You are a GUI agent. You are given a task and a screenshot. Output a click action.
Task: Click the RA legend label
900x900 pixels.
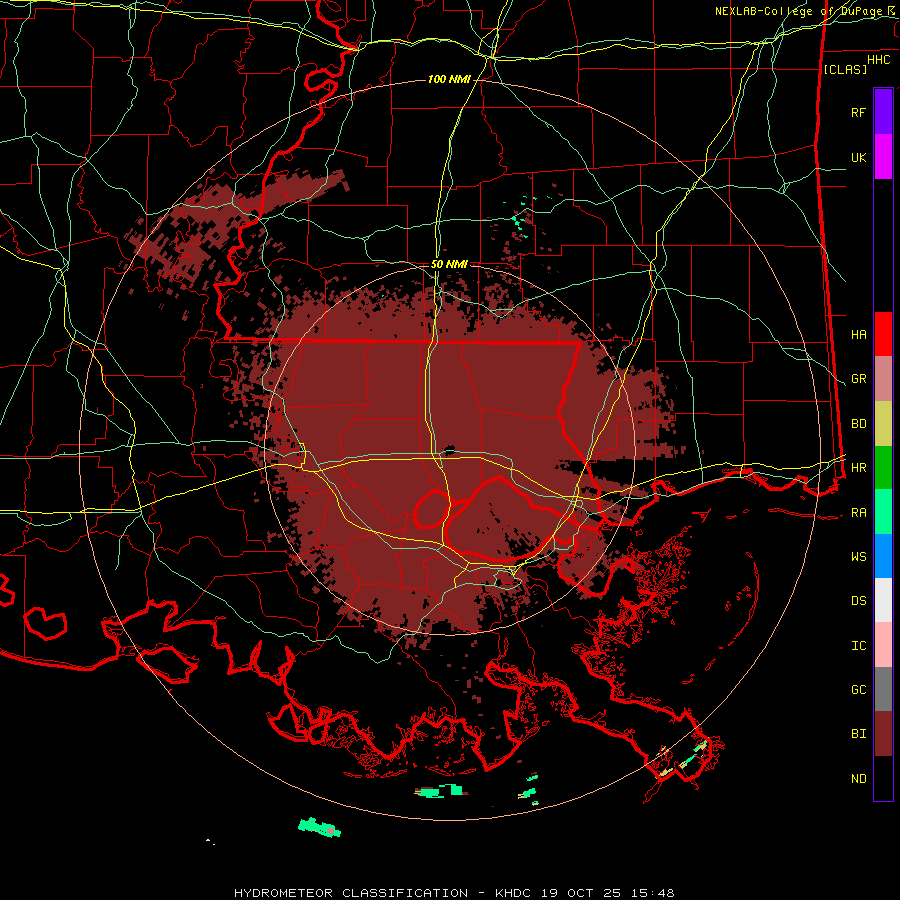pos(858,513)
